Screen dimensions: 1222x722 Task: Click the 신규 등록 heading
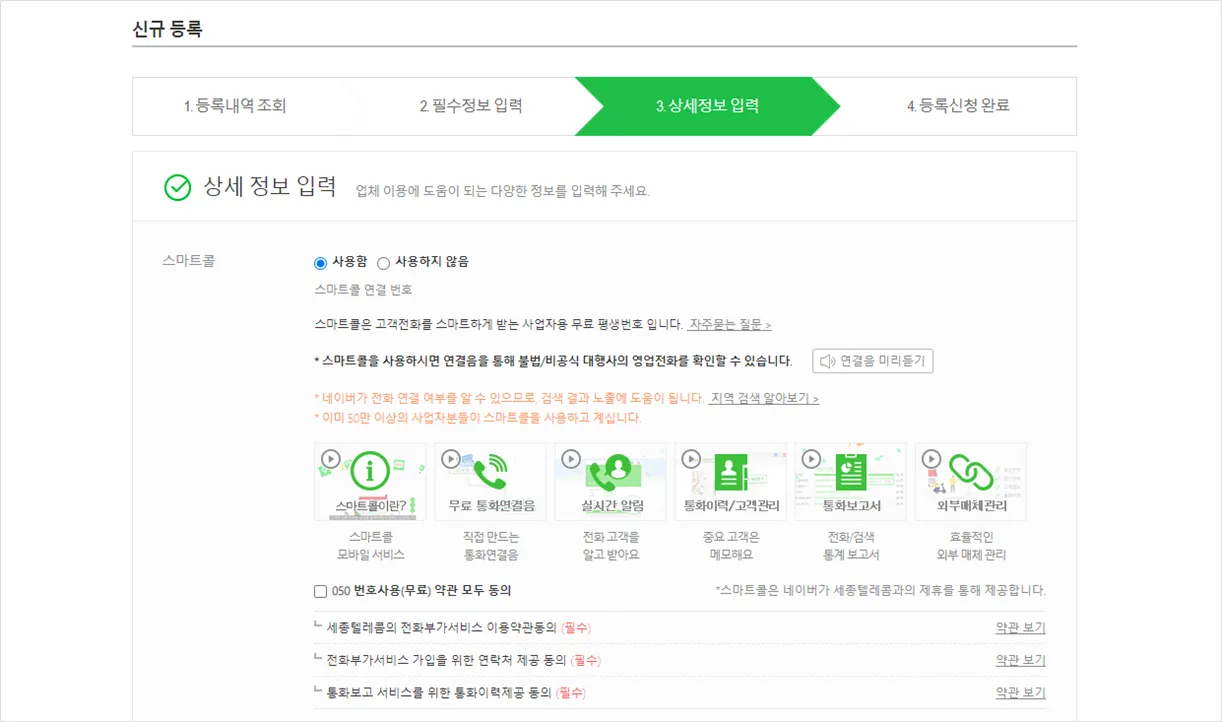pyautogui.click(x=167, y=29)
